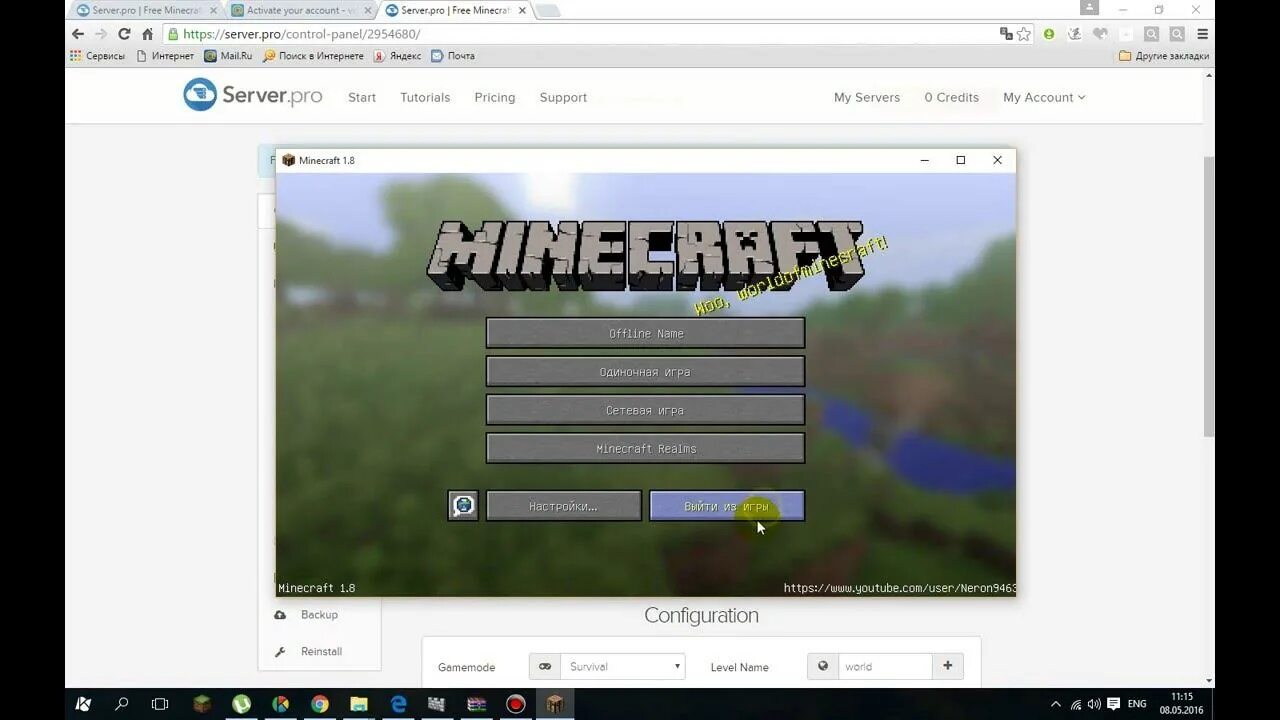Open the Mail.Ru bookmark
The image size is (1280, 720).
[x=229, y=56]
